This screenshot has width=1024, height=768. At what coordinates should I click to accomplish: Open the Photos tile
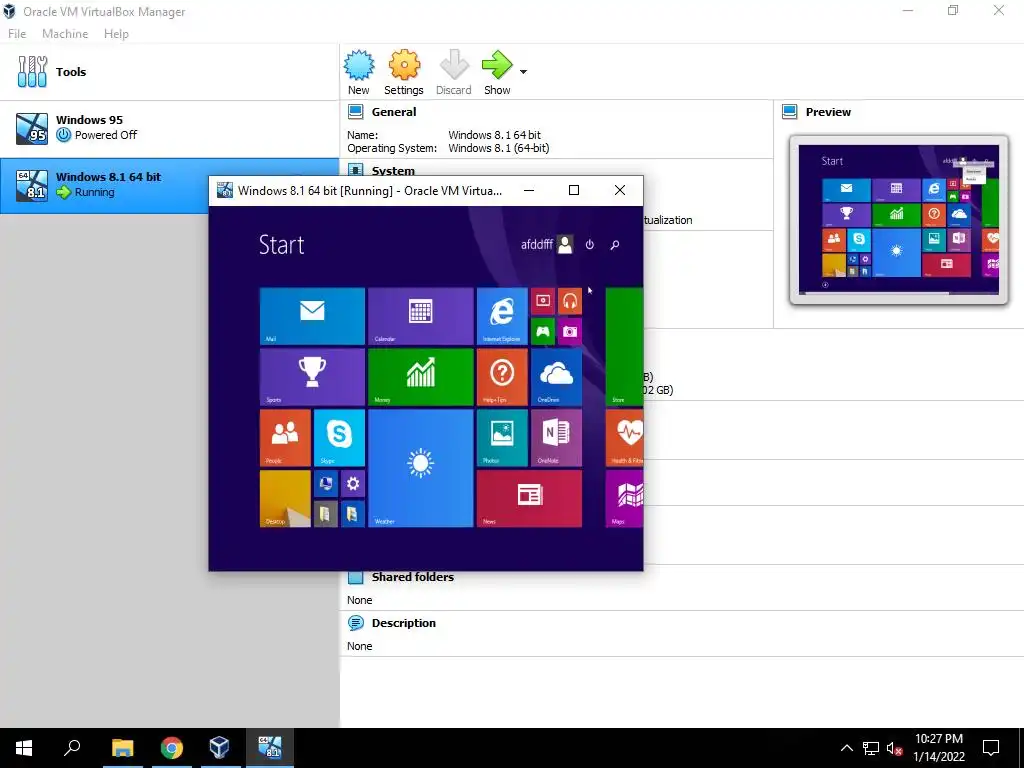[502, 438]
